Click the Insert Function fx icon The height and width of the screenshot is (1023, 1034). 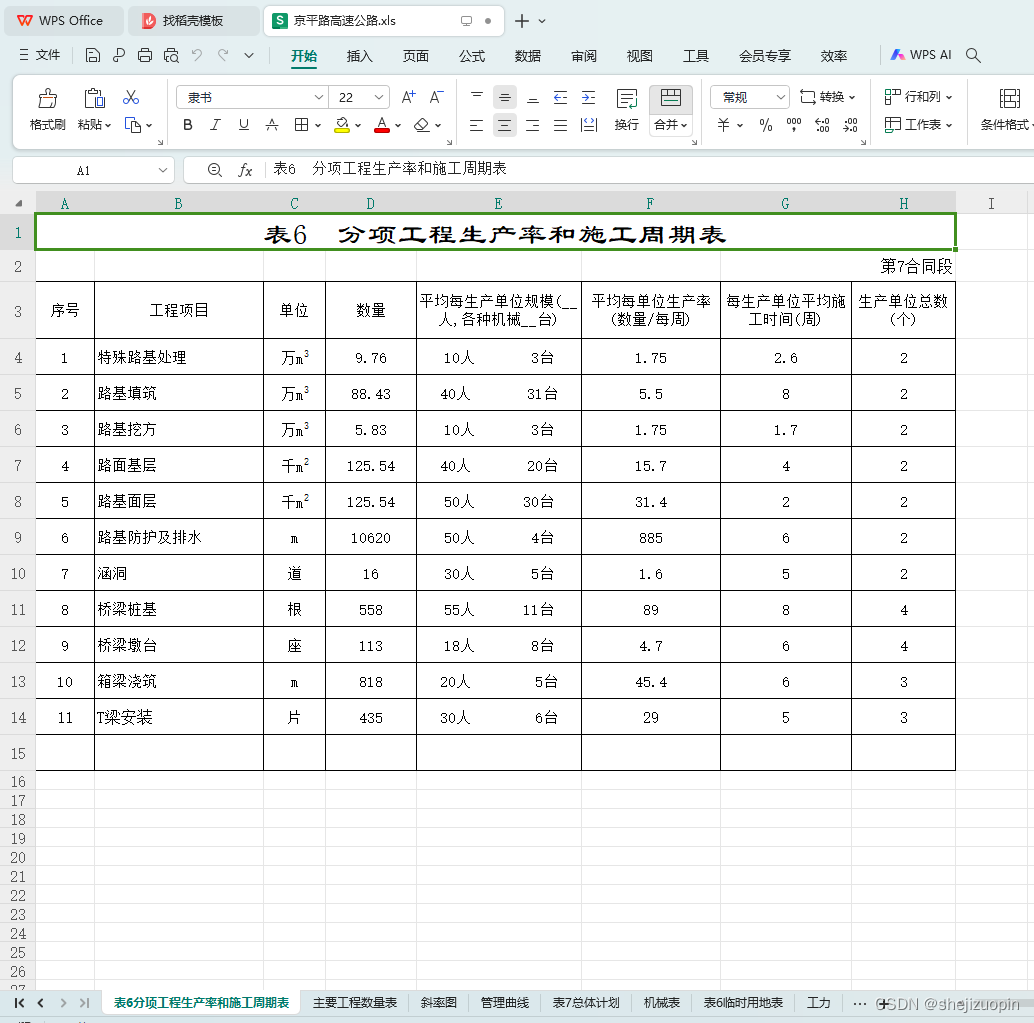tap(245, 170)
